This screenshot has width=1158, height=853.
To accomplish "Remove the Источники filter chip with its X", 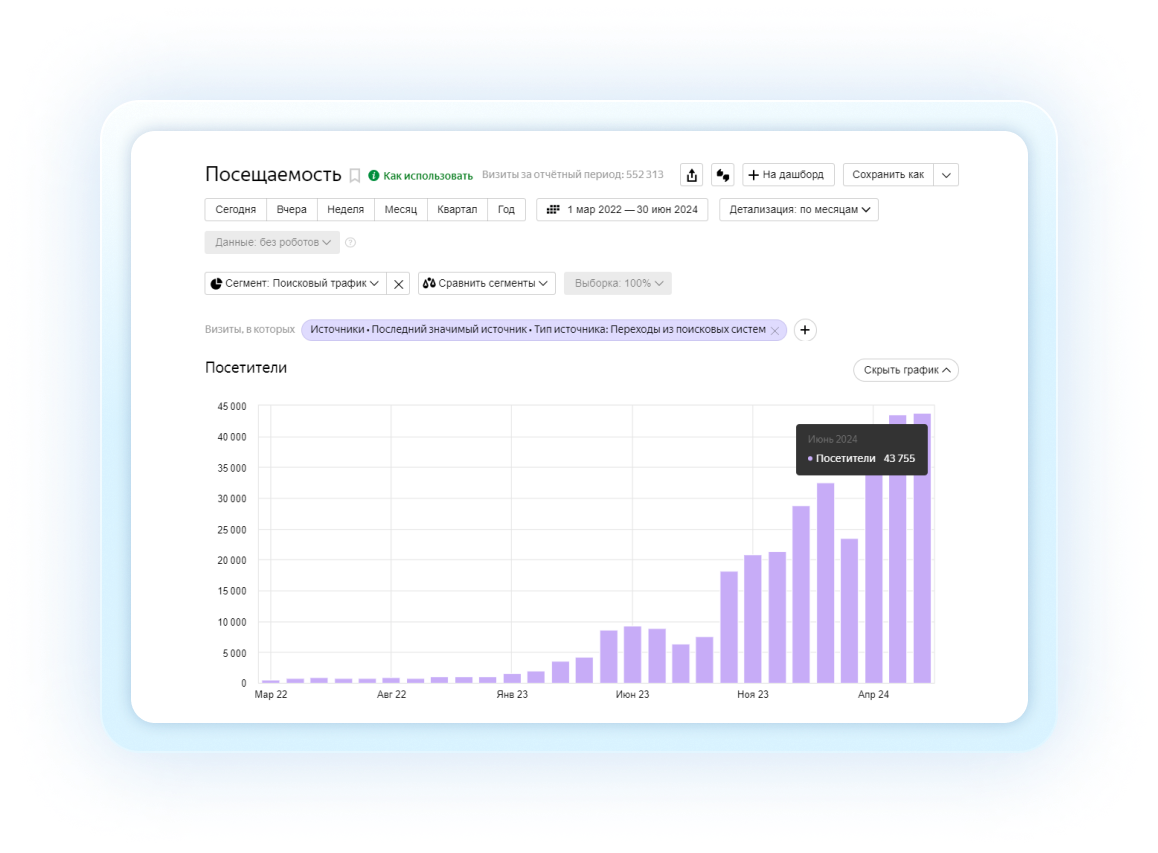I will [775, 331].
